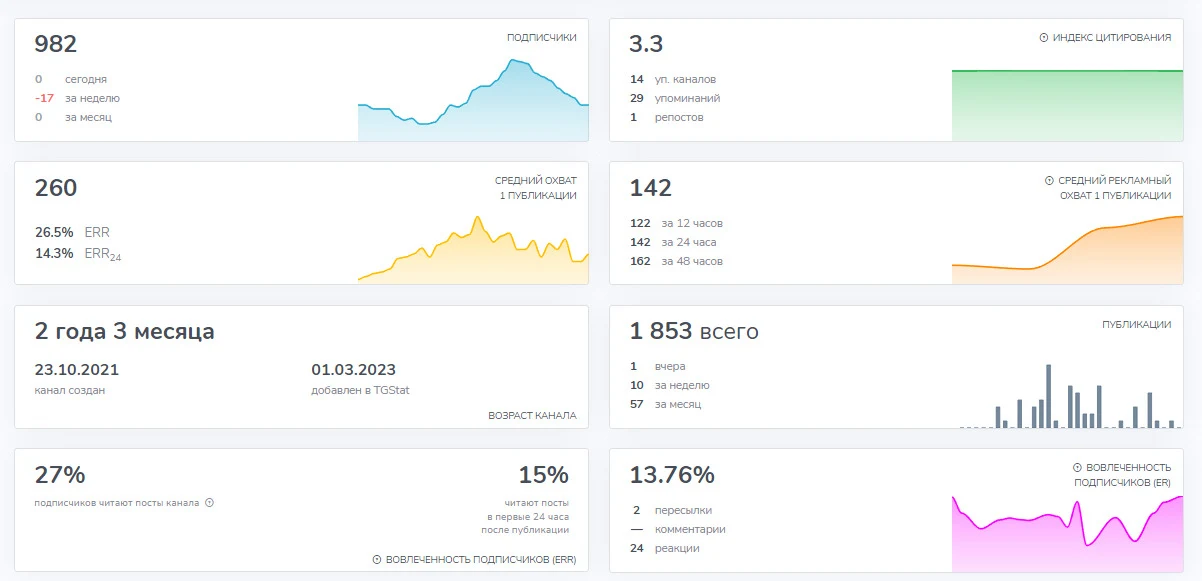Click the green citation index chart
This screenshot has height=581, width=1202.
[1067, 105]
